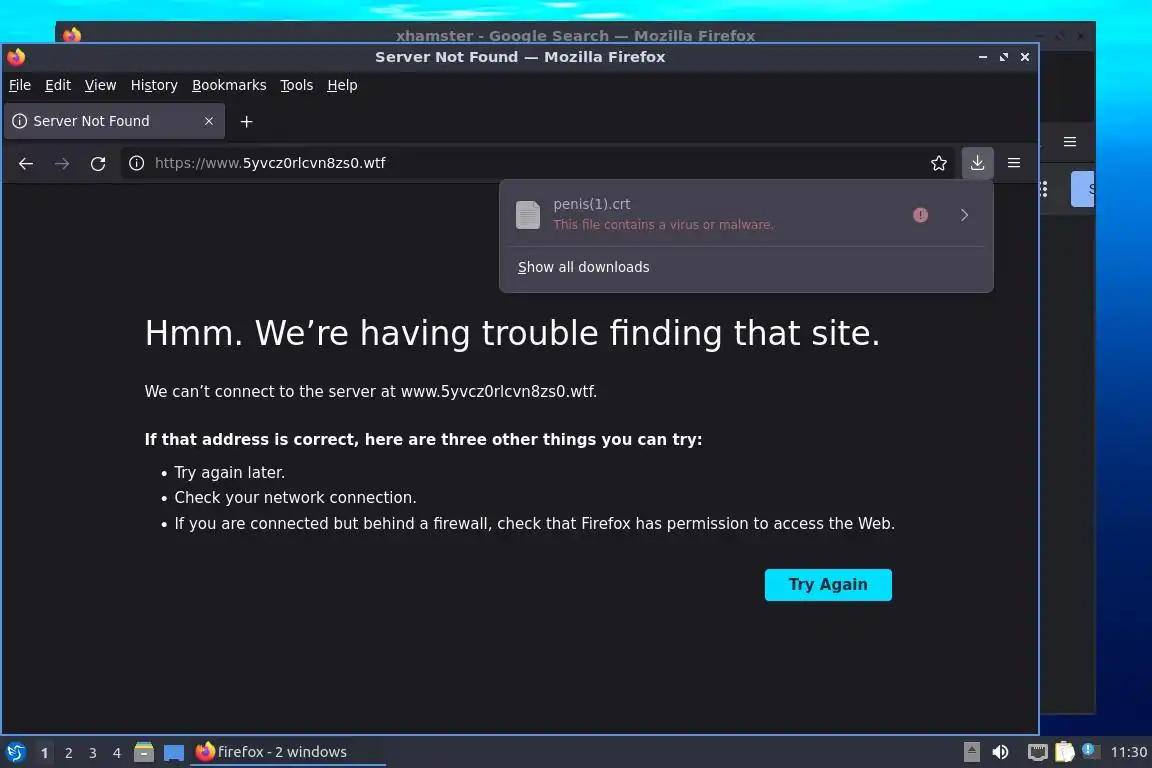Open the hamburger menu in the background Firefox window

pos(1070,142)
